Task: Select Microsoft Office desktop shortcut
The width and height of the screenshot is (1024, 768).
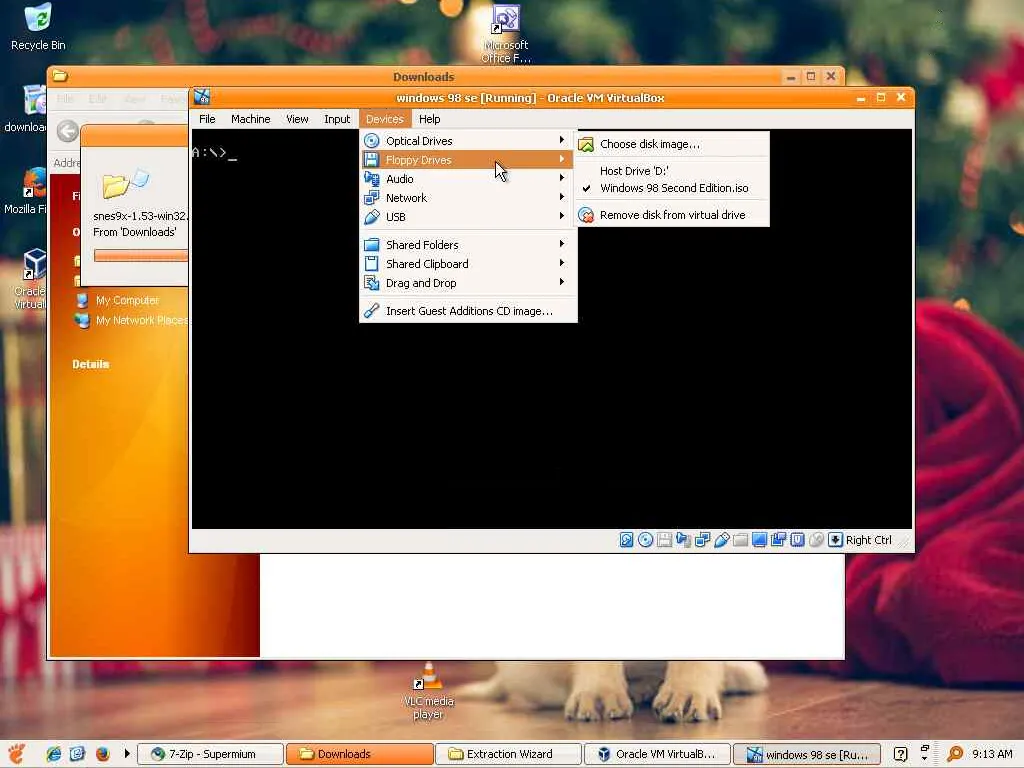Action: coord(506,33)
